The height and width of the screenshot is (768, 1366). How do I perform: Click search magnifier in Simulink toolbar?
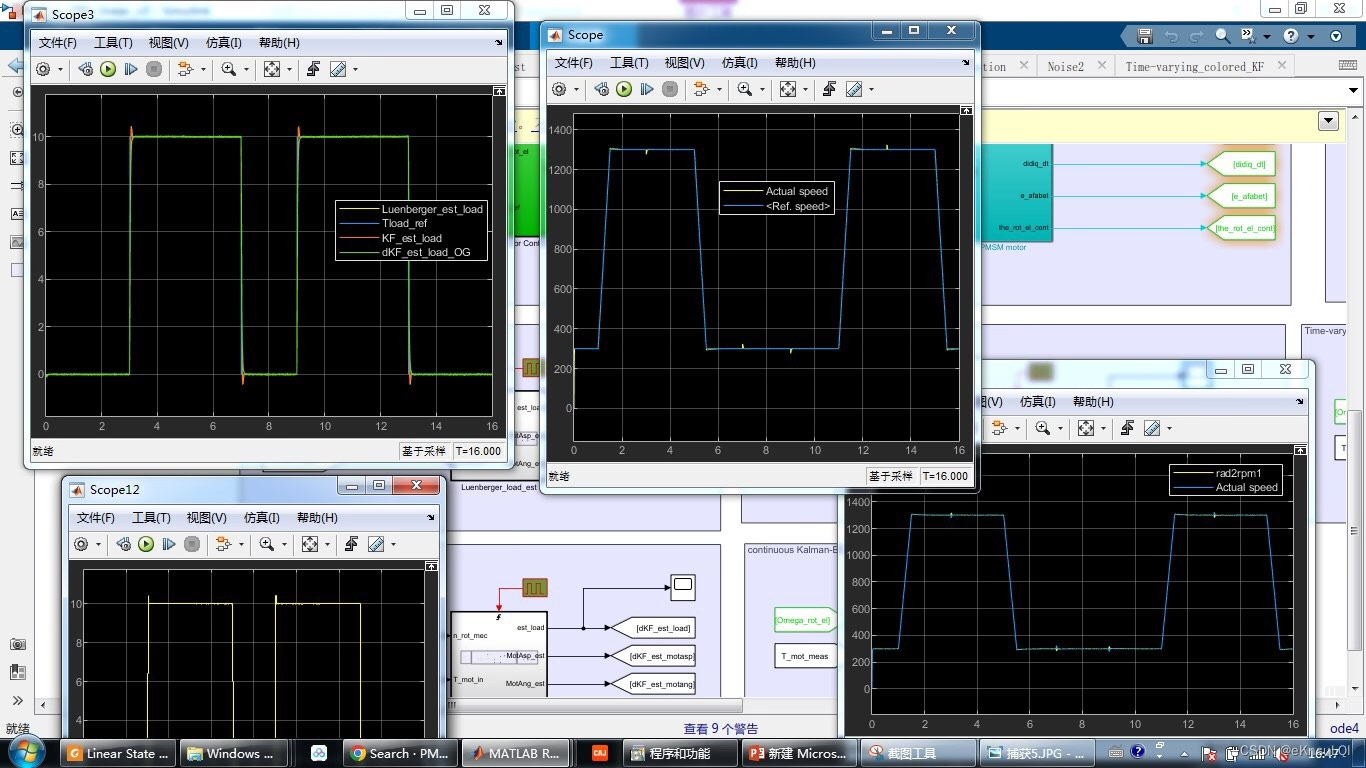pos(1223,36)
